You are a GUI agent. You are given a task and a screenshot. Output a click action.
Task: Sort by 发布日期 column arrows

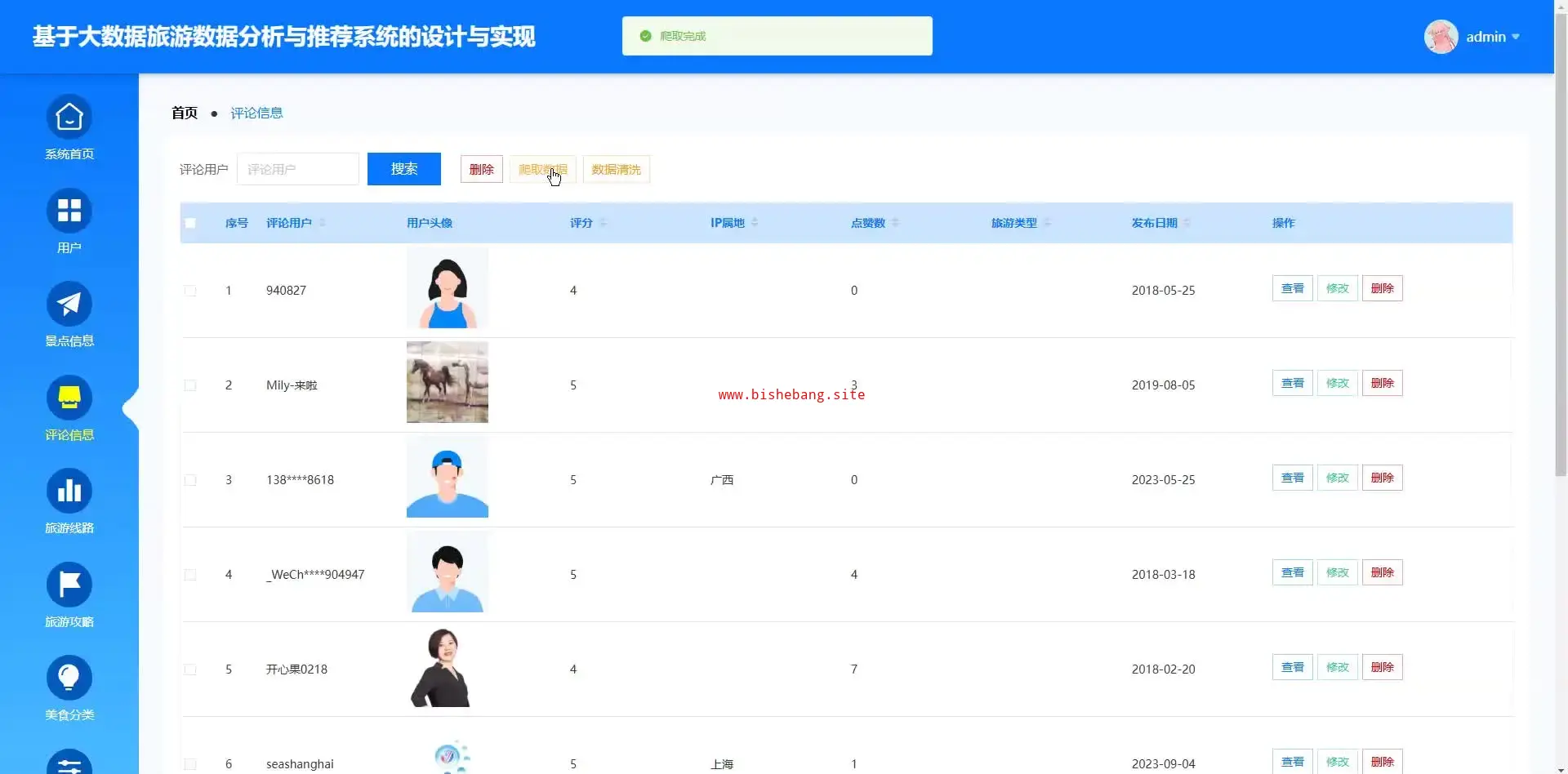[1187, 223]
